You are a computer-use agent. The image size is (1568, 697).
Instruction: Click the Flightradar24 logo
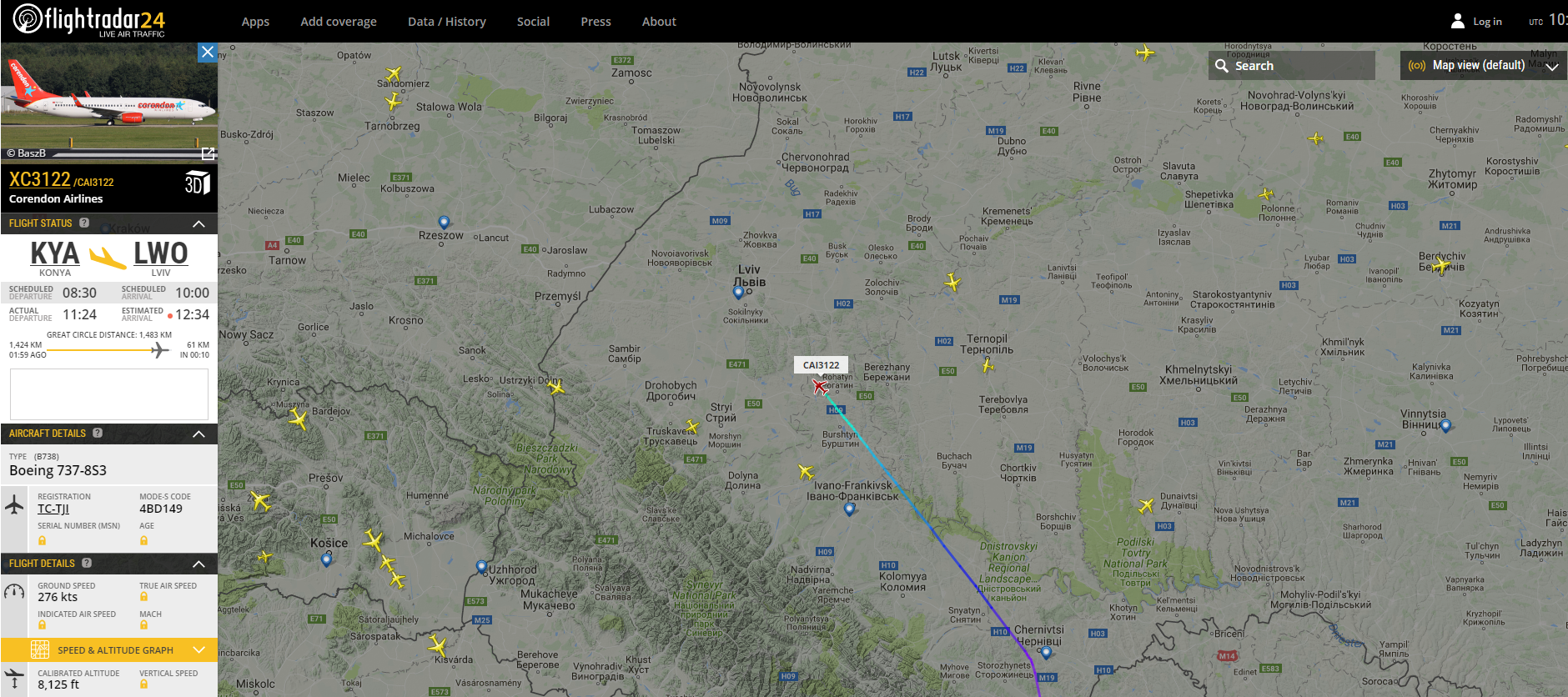89,21
